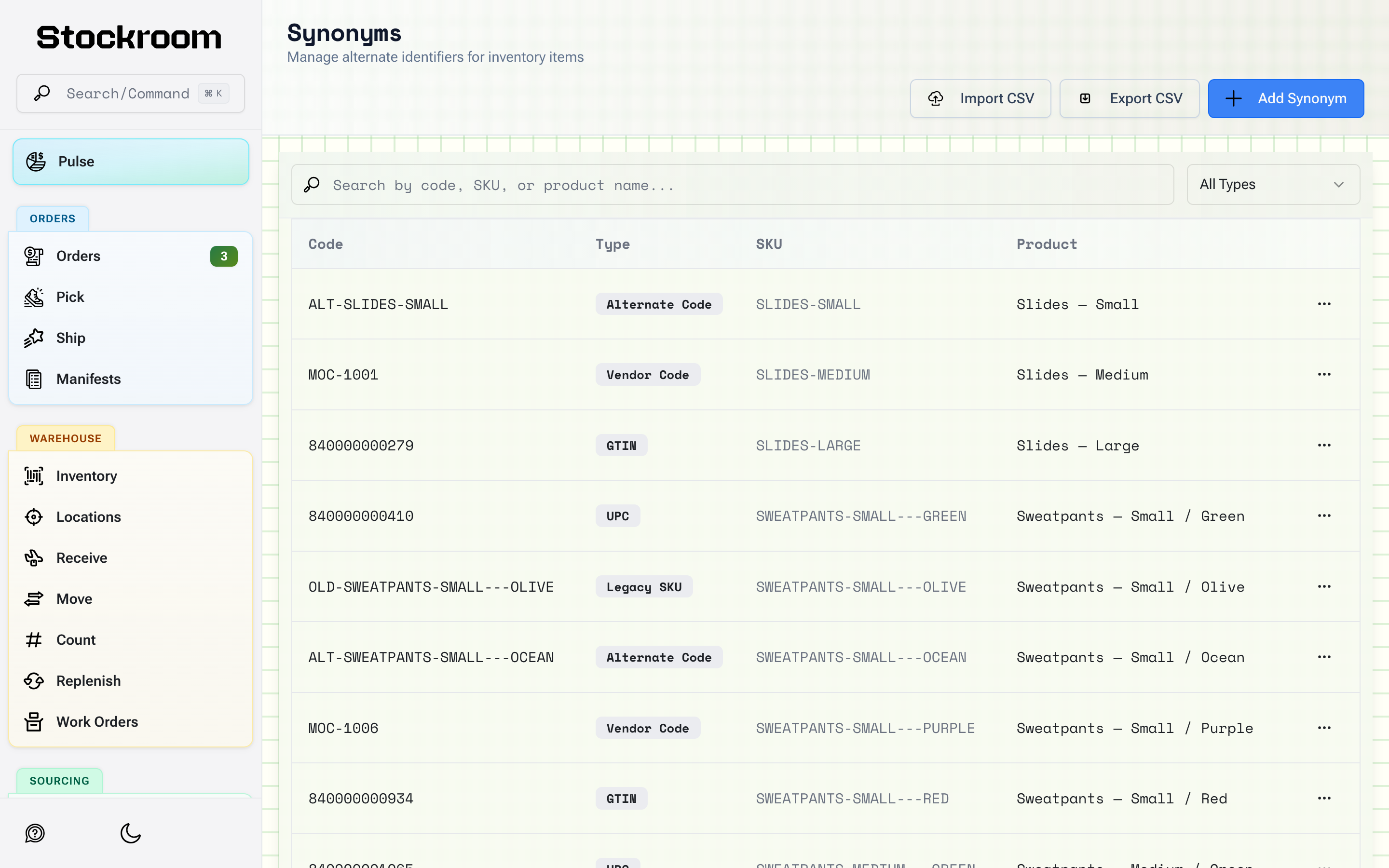Go to Orders in the sidebar
The height and width of the screenshot is (868, 1389).
pos(131,256)
